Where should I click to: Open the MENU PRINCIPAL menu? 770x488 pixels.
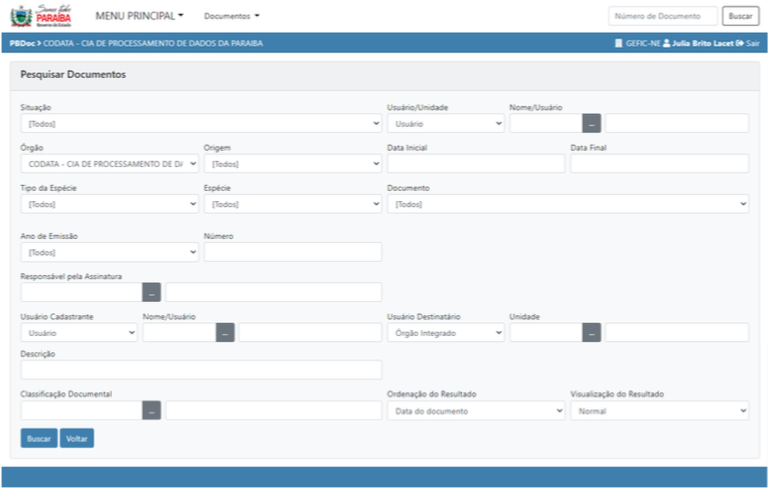(139, 16)
